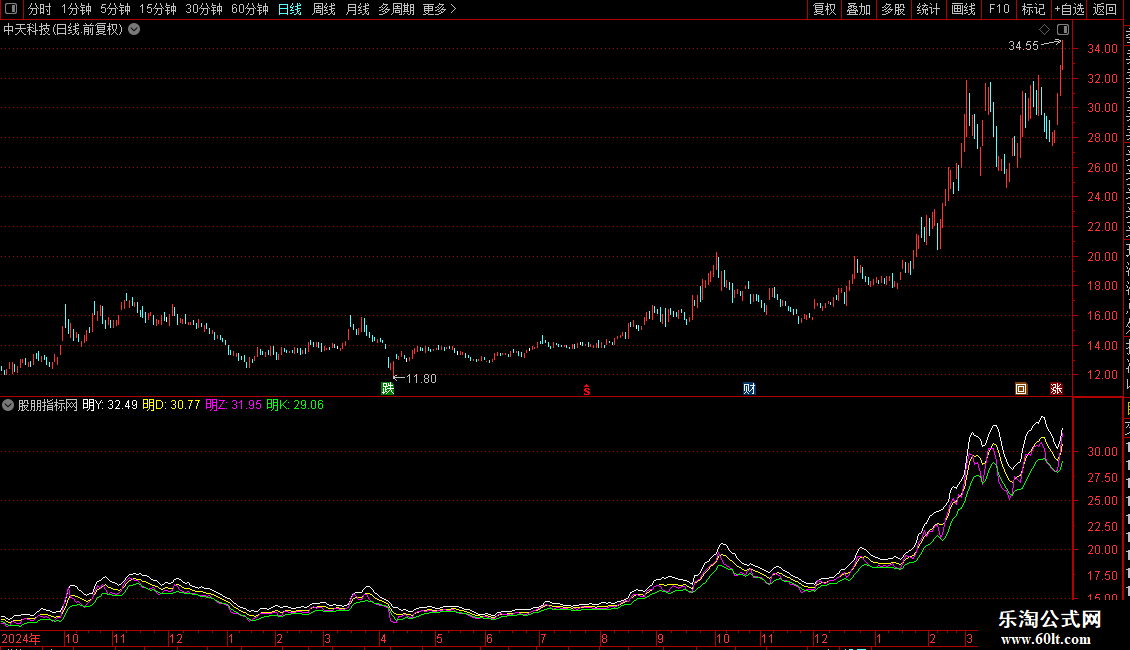Image resolution: width=1130 pixels, height=650 pixels.
Task: Click the 叠加 overlay button
Action: 859,9
